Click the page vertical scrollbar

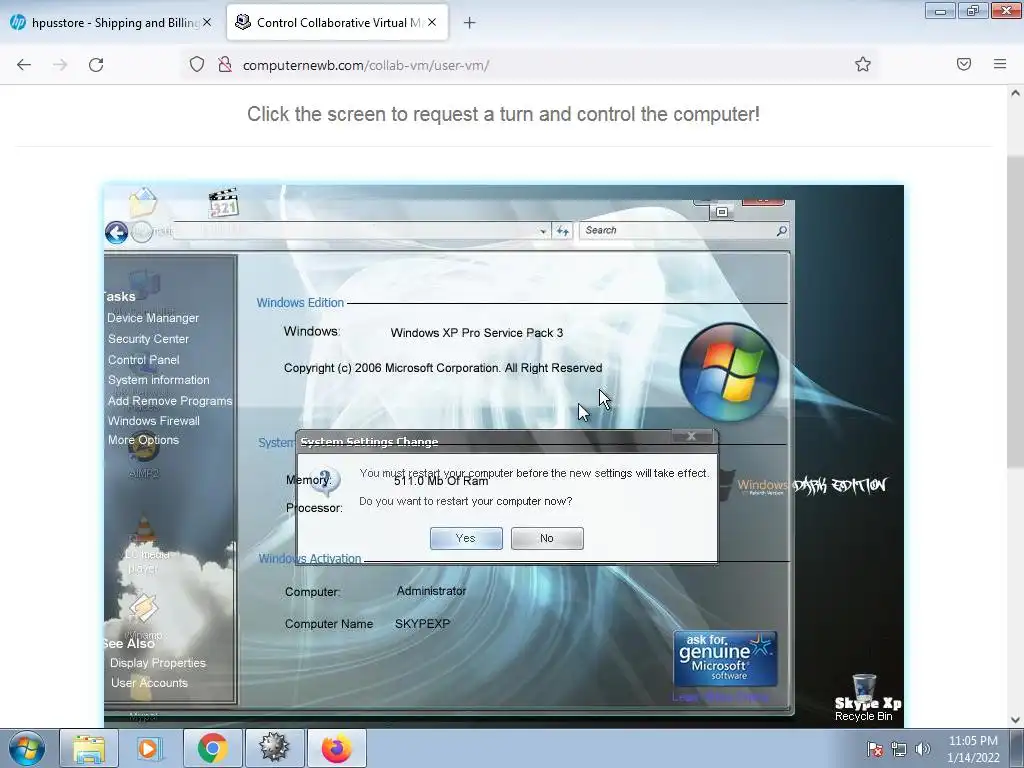pyautogui.click(x=1015, y=312)
